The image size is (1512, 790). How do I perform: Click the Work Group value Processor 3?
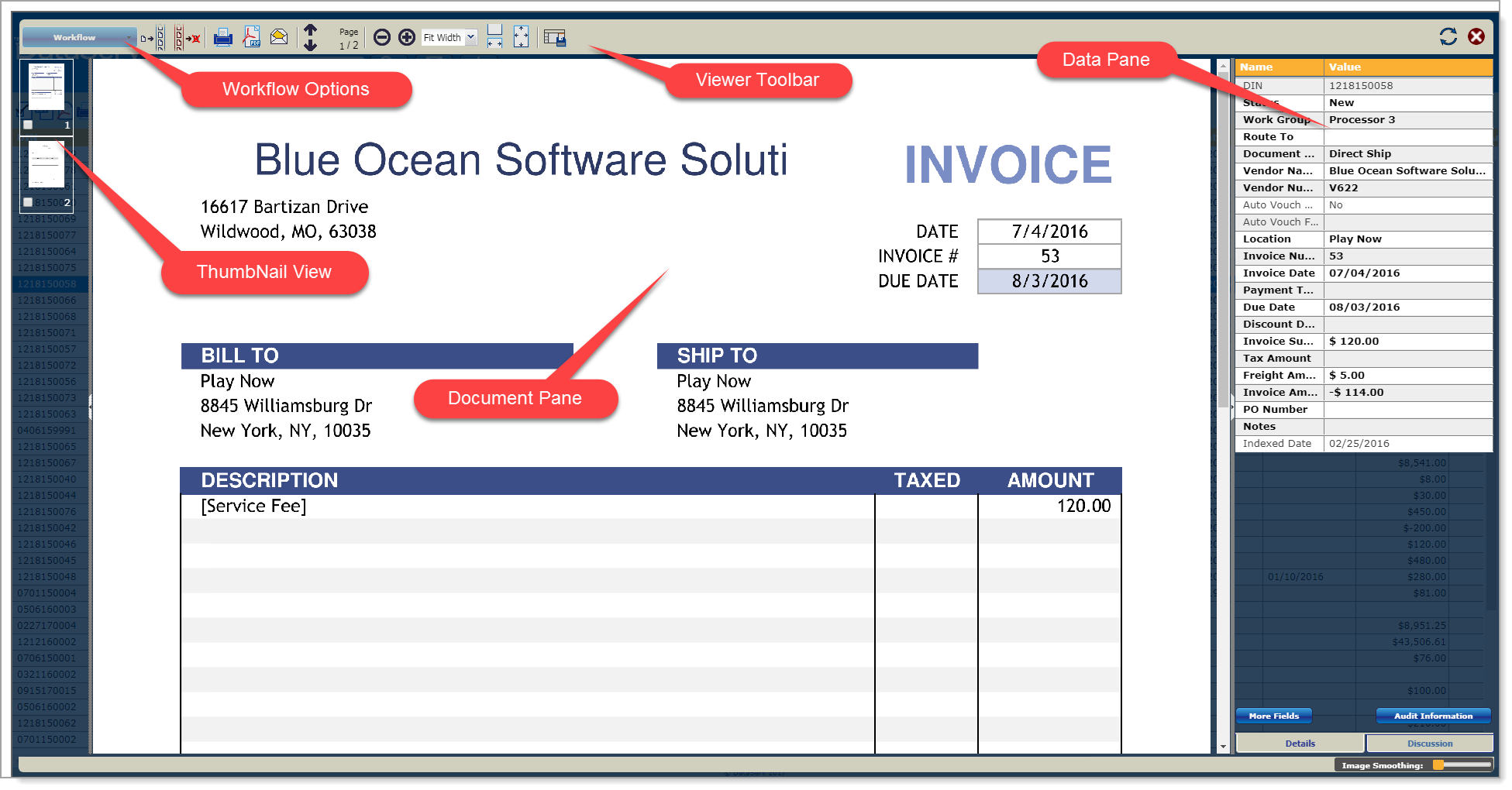pyautogui.click(x=1408, y=119)
